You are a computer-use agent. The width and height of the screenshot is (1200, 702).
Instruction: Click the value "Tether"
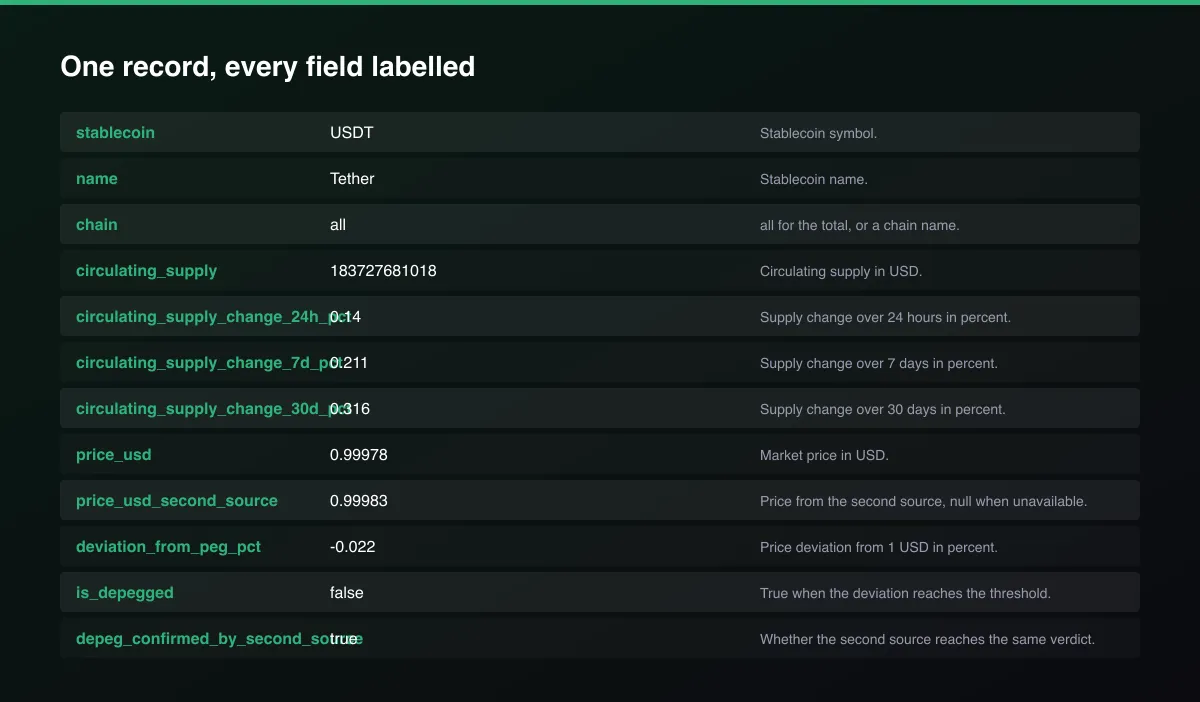point(352,178)
